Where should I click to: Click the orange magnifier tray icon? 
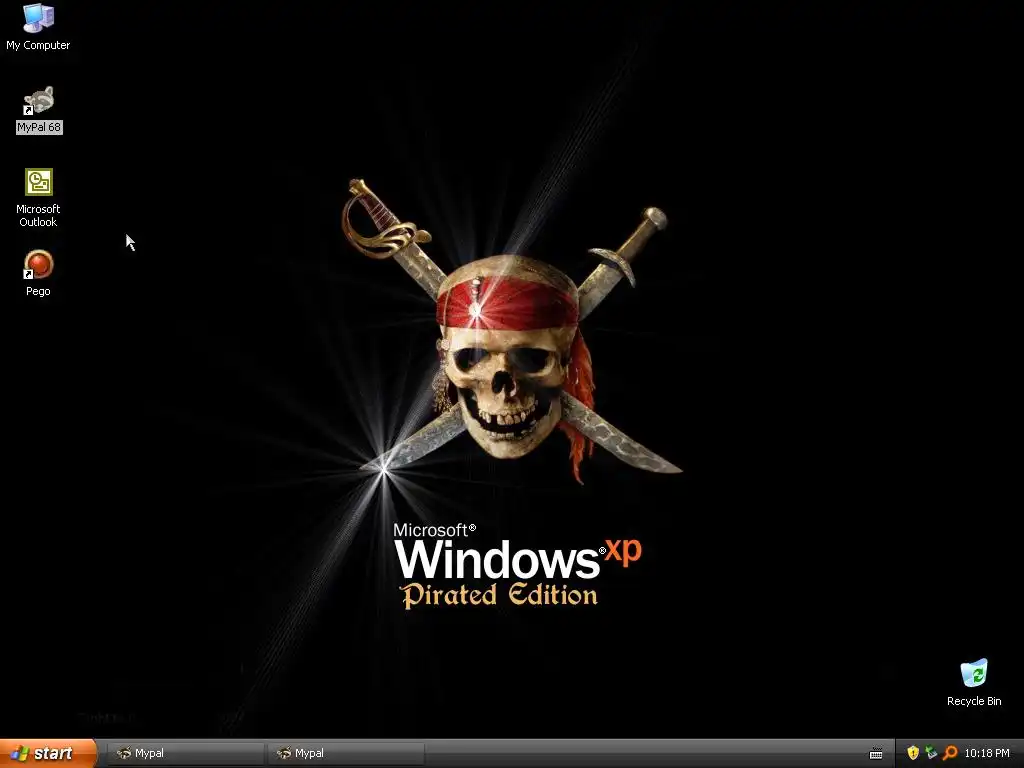tap(950, 753)
